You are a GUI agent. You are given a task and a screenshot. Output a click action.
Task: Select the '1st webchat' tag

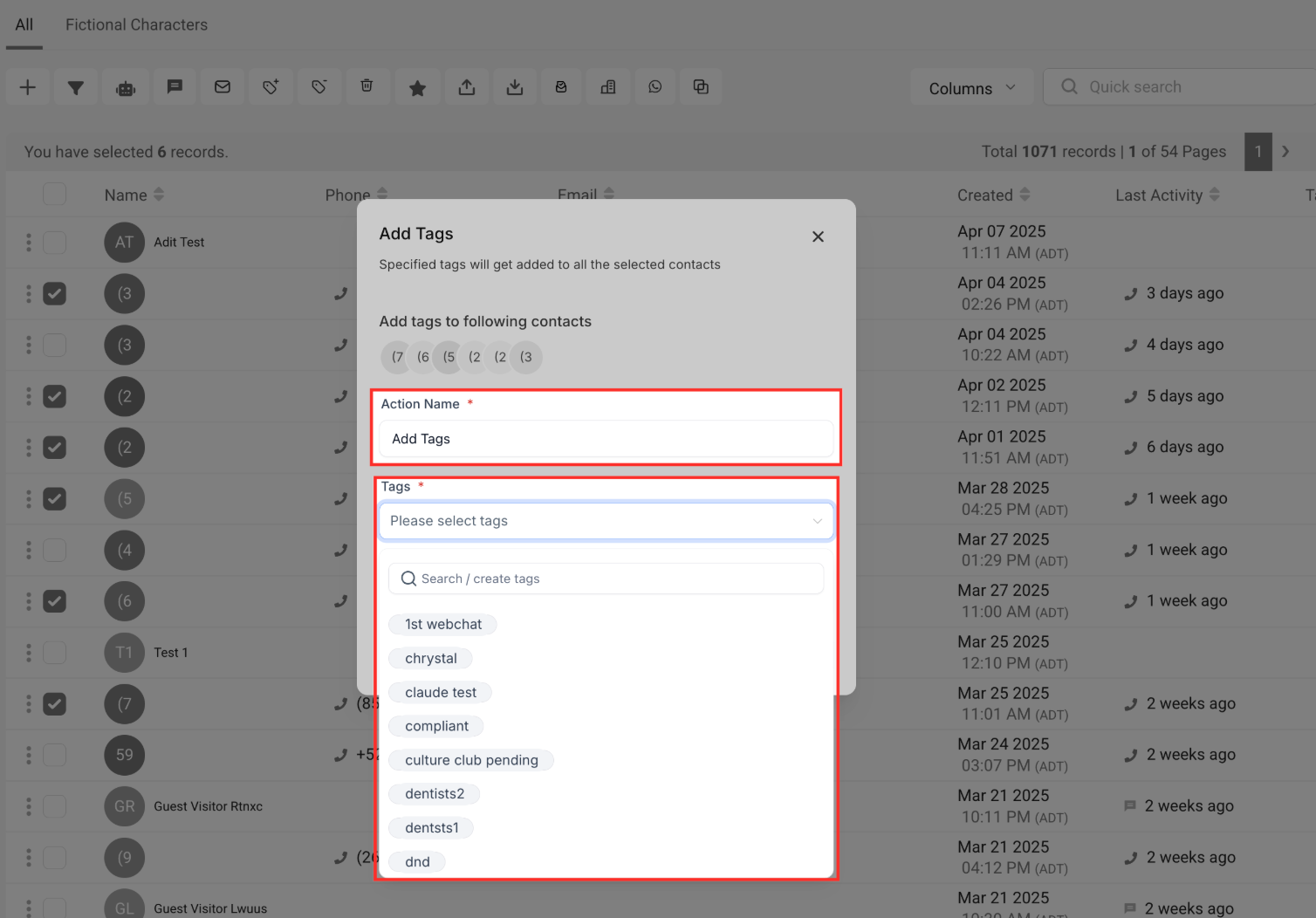click(x=442, y=624)
